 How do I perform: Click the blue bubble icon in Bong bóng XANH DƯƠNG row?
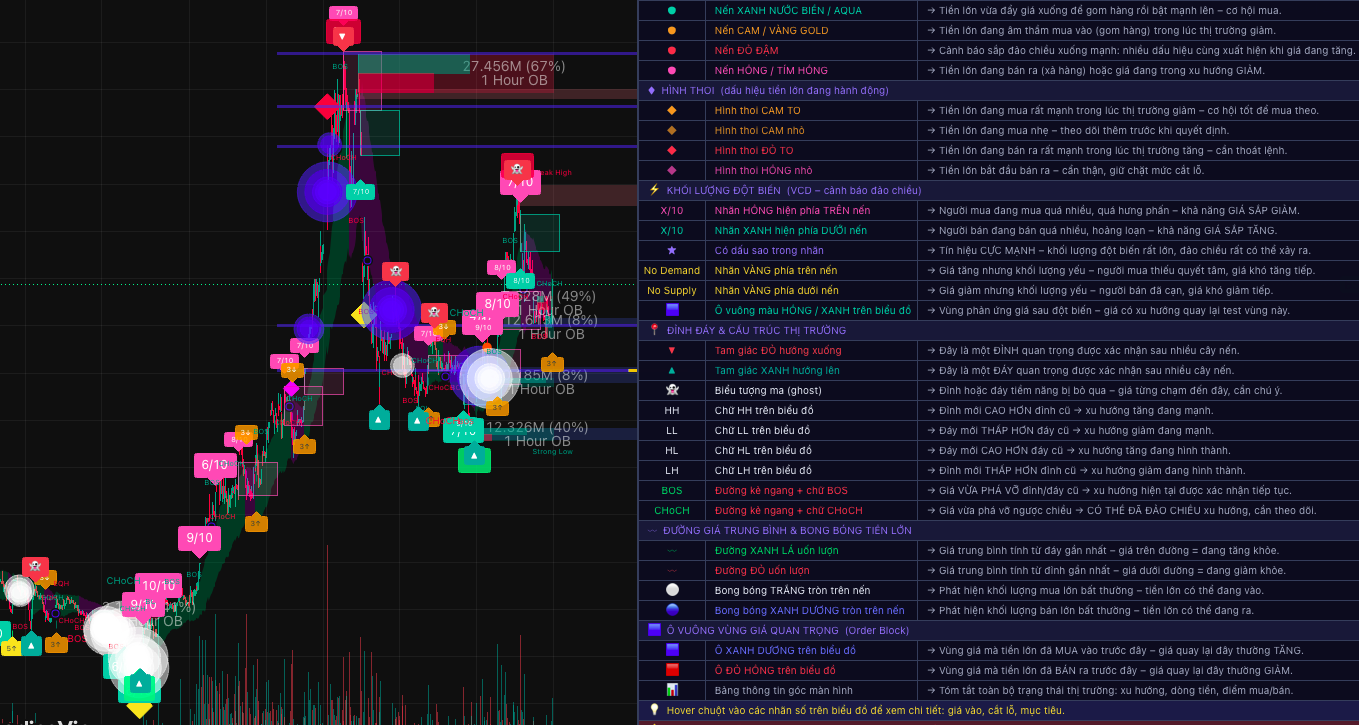click(x=671, y=610)
